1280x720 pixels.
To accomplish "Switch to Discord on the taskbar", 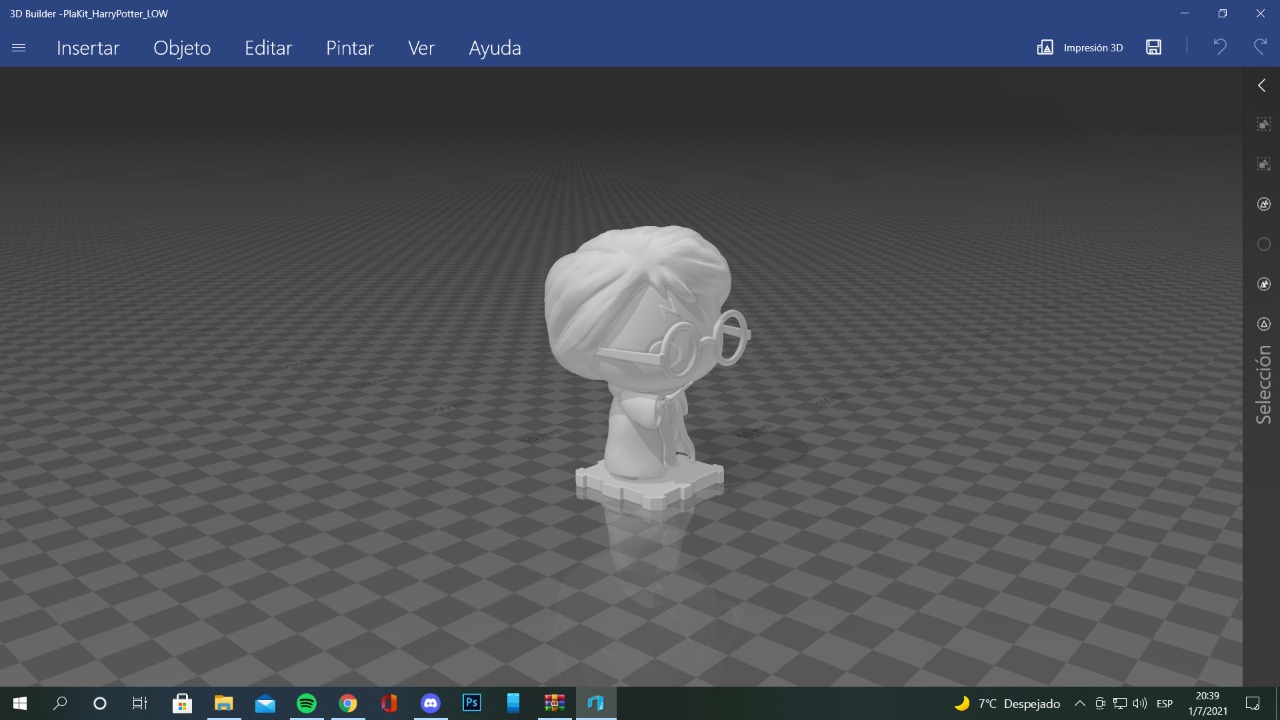I will coord(430,704).
